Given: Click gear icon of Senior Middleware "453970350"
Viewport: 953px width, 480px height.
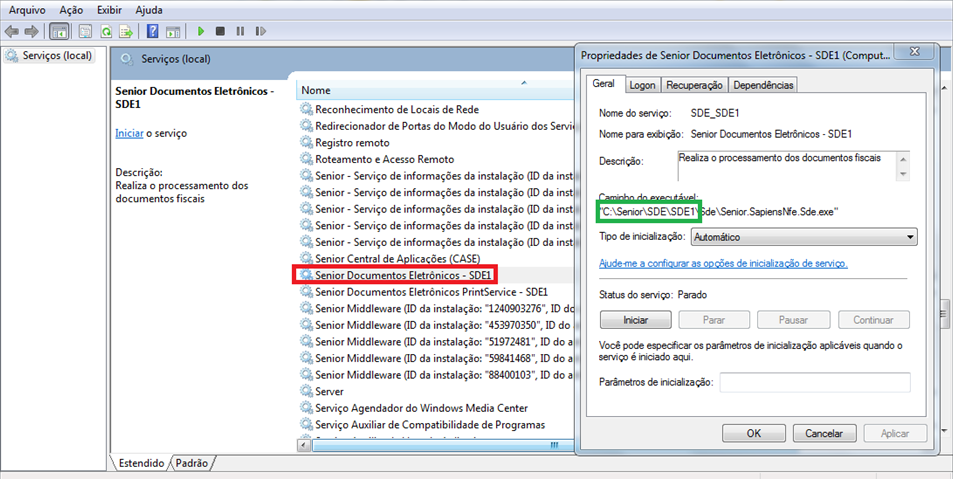Looking at the screenshot, I should (306, 325).
